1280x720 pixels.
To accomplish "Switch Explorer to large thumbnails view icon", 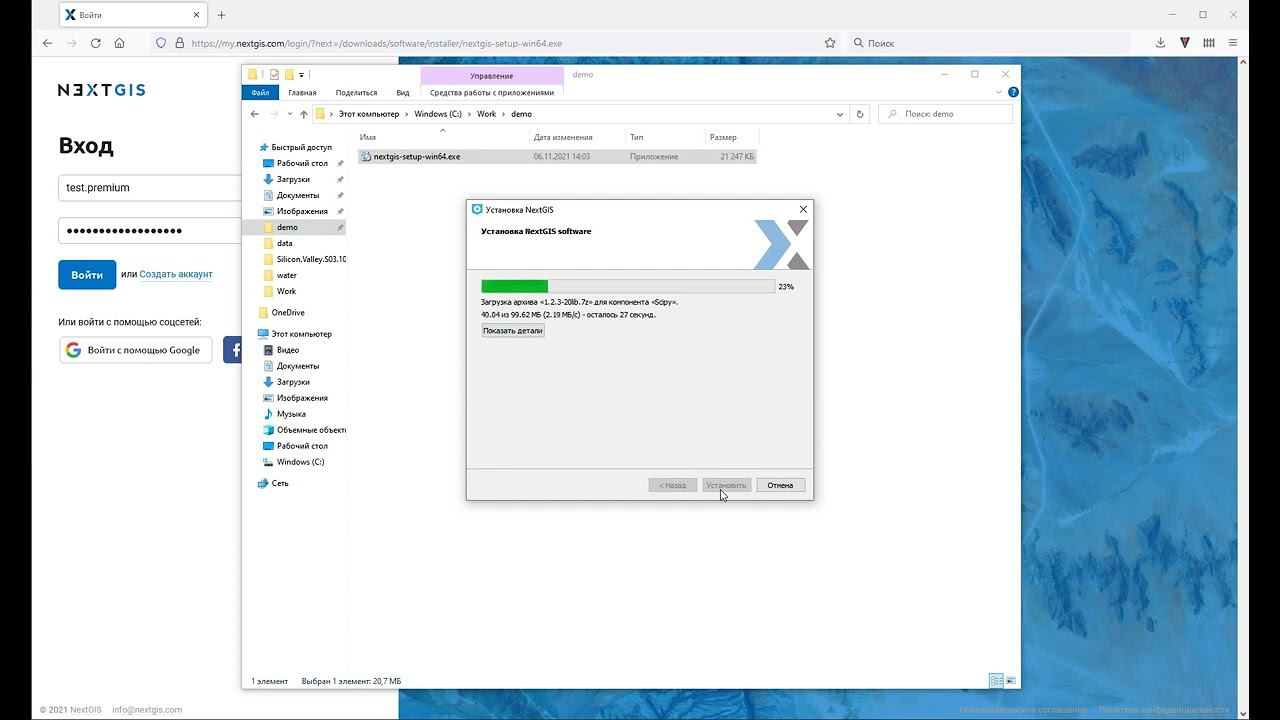I will (1011, 681).
